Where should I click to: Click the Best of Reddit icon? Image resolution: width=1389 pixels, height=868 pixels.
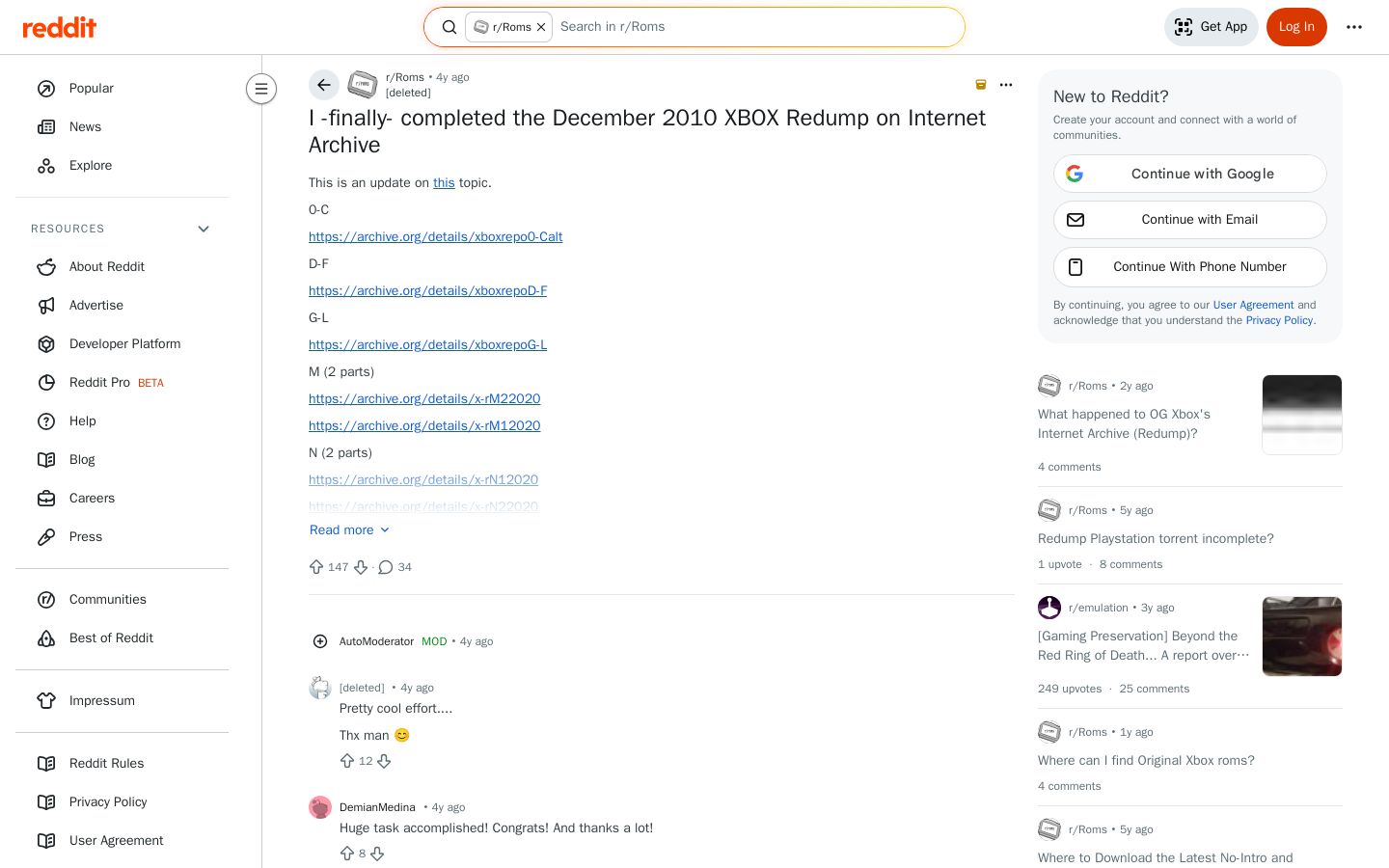click(46, 638)
